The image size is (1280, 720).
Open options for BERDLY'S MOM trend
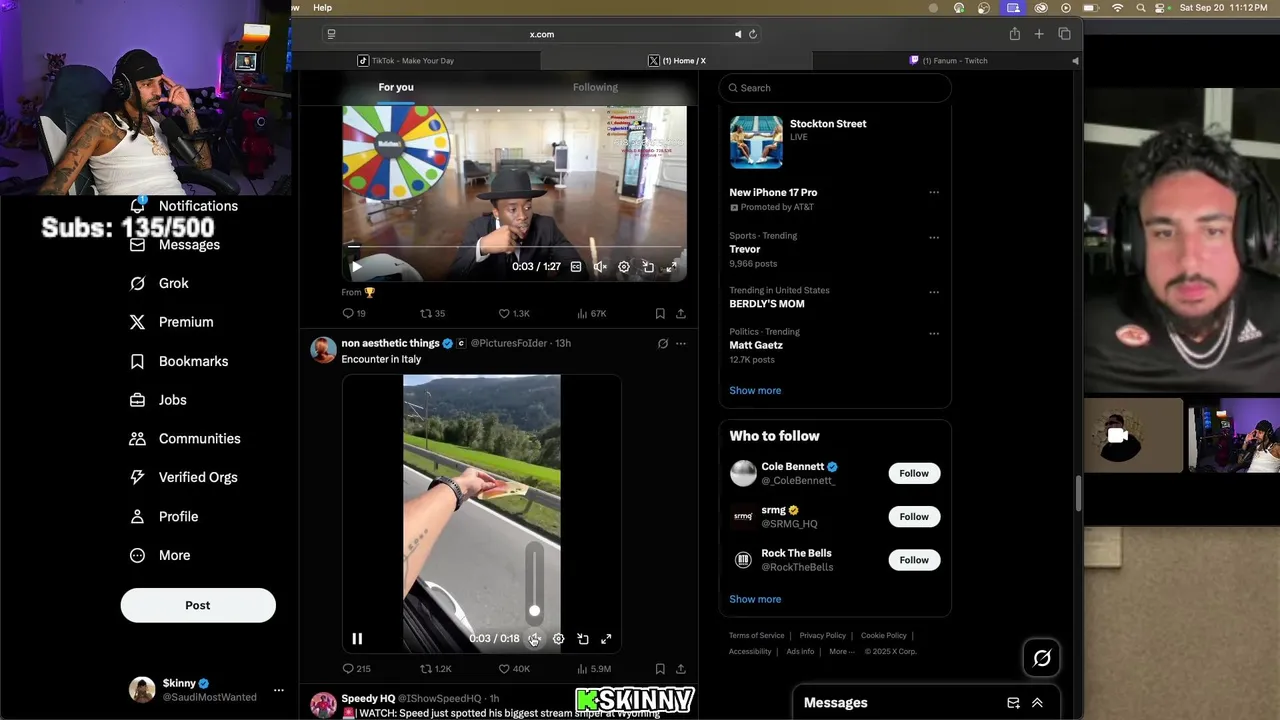[934, 292]
